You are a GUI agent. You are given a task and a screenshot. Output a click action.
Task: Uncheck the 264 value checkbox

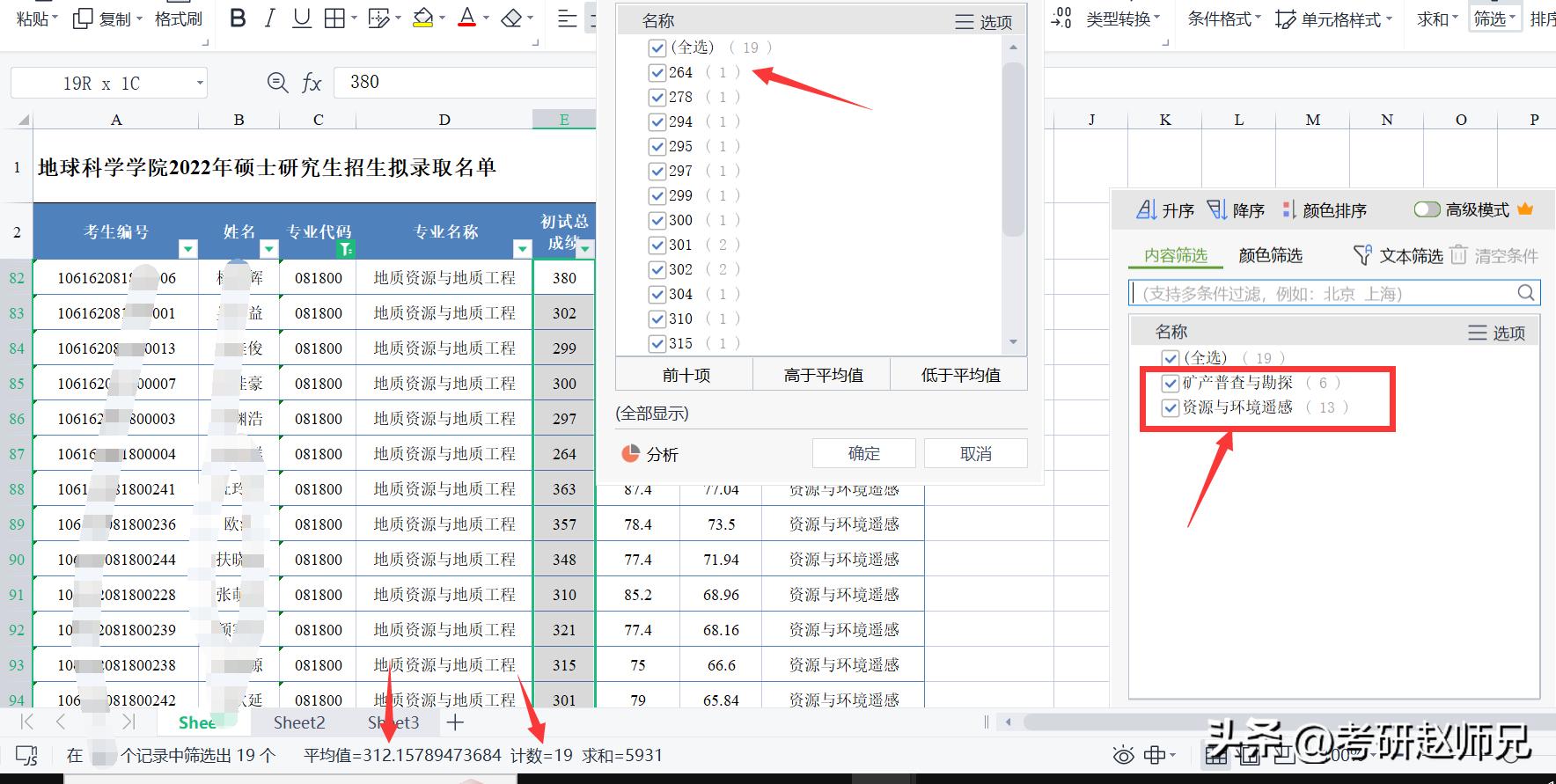pyautogui.click(x=657, y=72)
